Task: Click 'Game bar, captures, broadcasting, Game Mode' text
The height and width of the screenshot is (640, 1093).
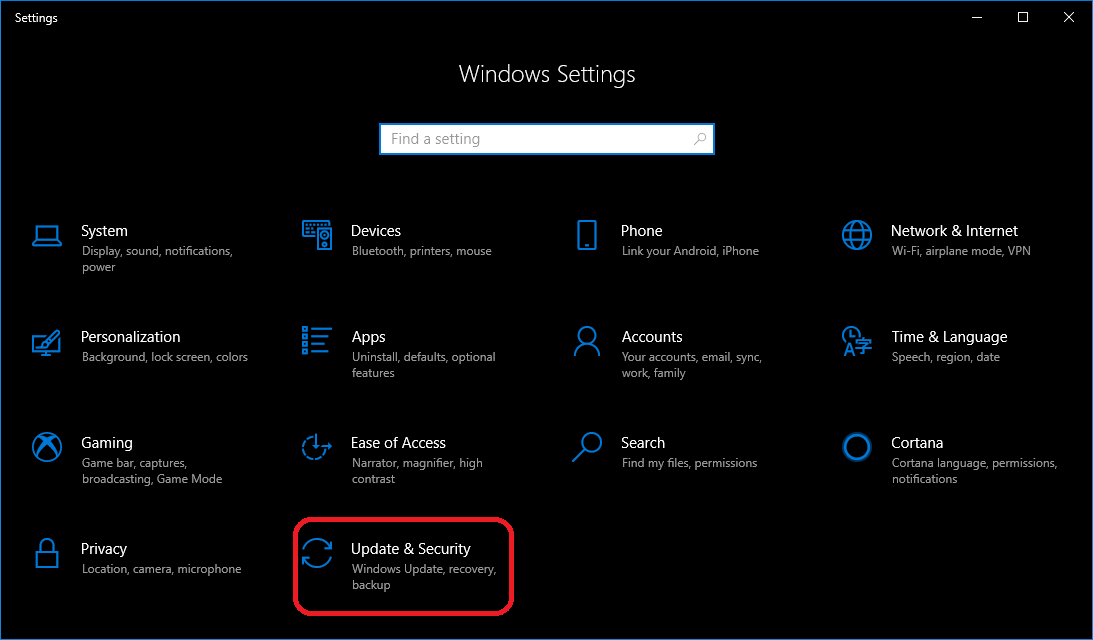Action: pyautogui.click(x=152, y=471)
